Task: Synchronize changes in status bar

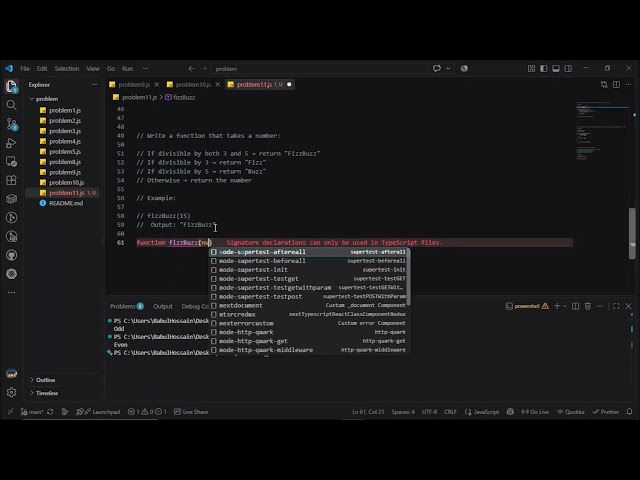Action: 50,412
